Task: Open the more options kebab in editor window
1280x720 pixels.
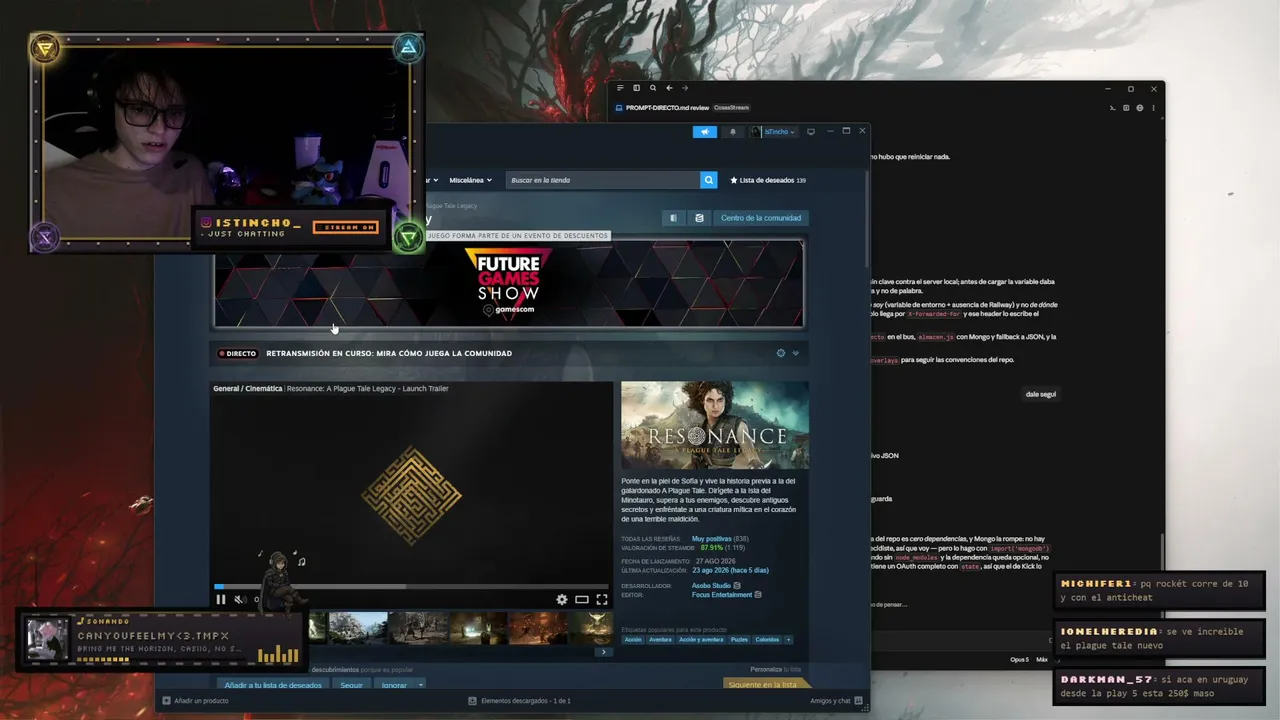Action: (1153, 107)
